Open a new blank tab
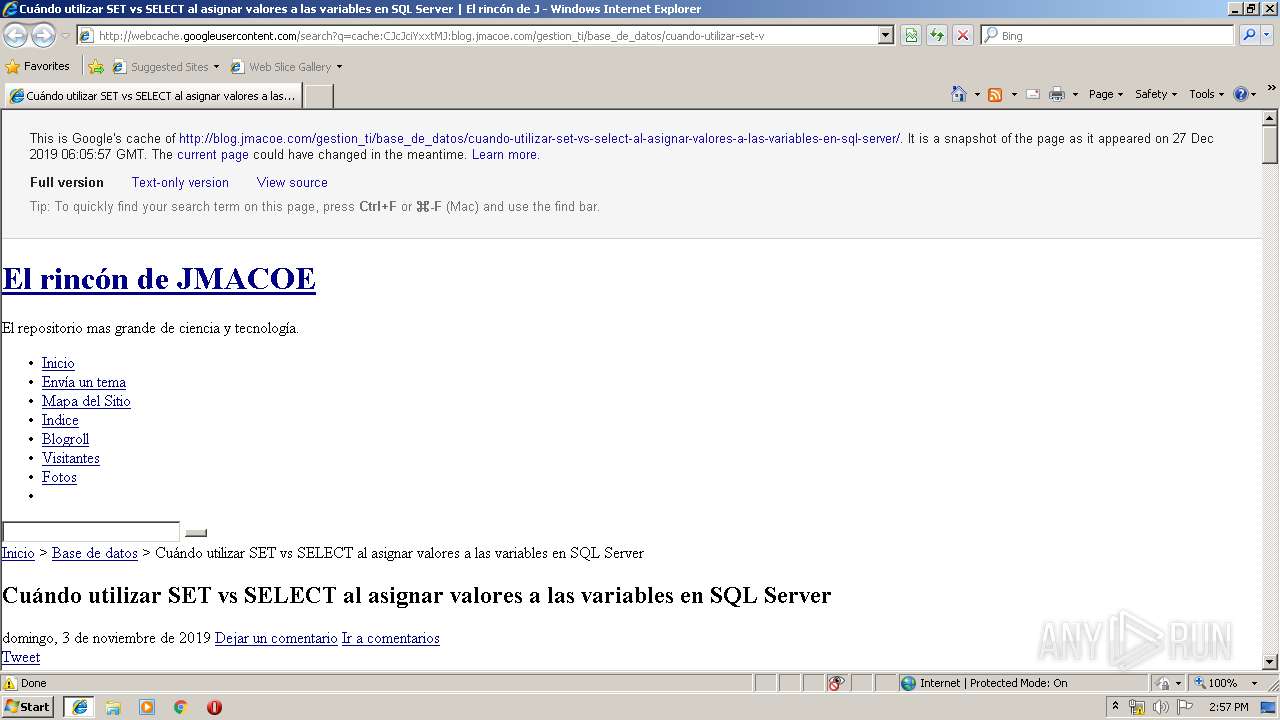The width and height of the screenshot is (1280, 720). [x=318, y=96]
